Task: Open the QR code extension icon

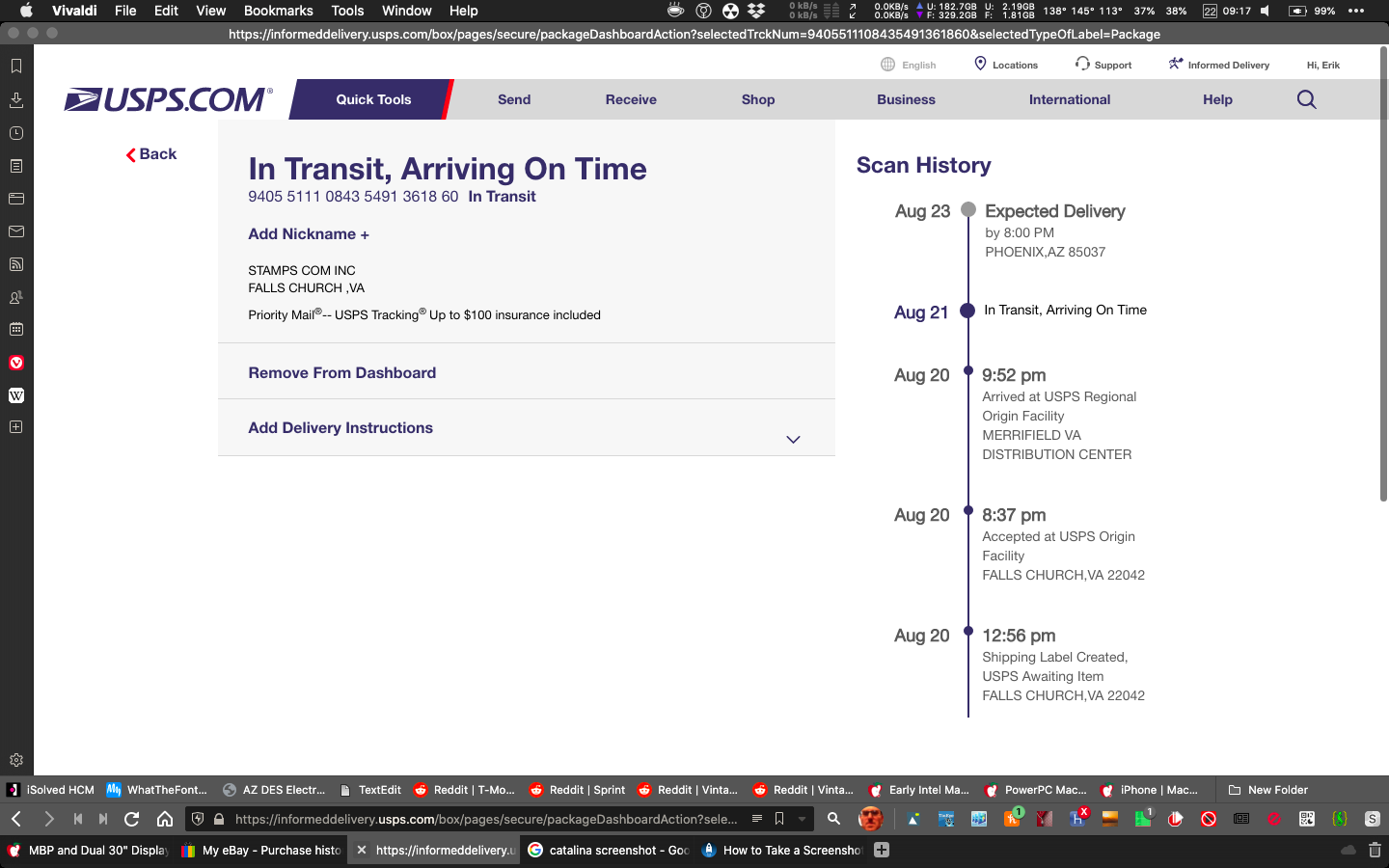Action: [1307, 819]
